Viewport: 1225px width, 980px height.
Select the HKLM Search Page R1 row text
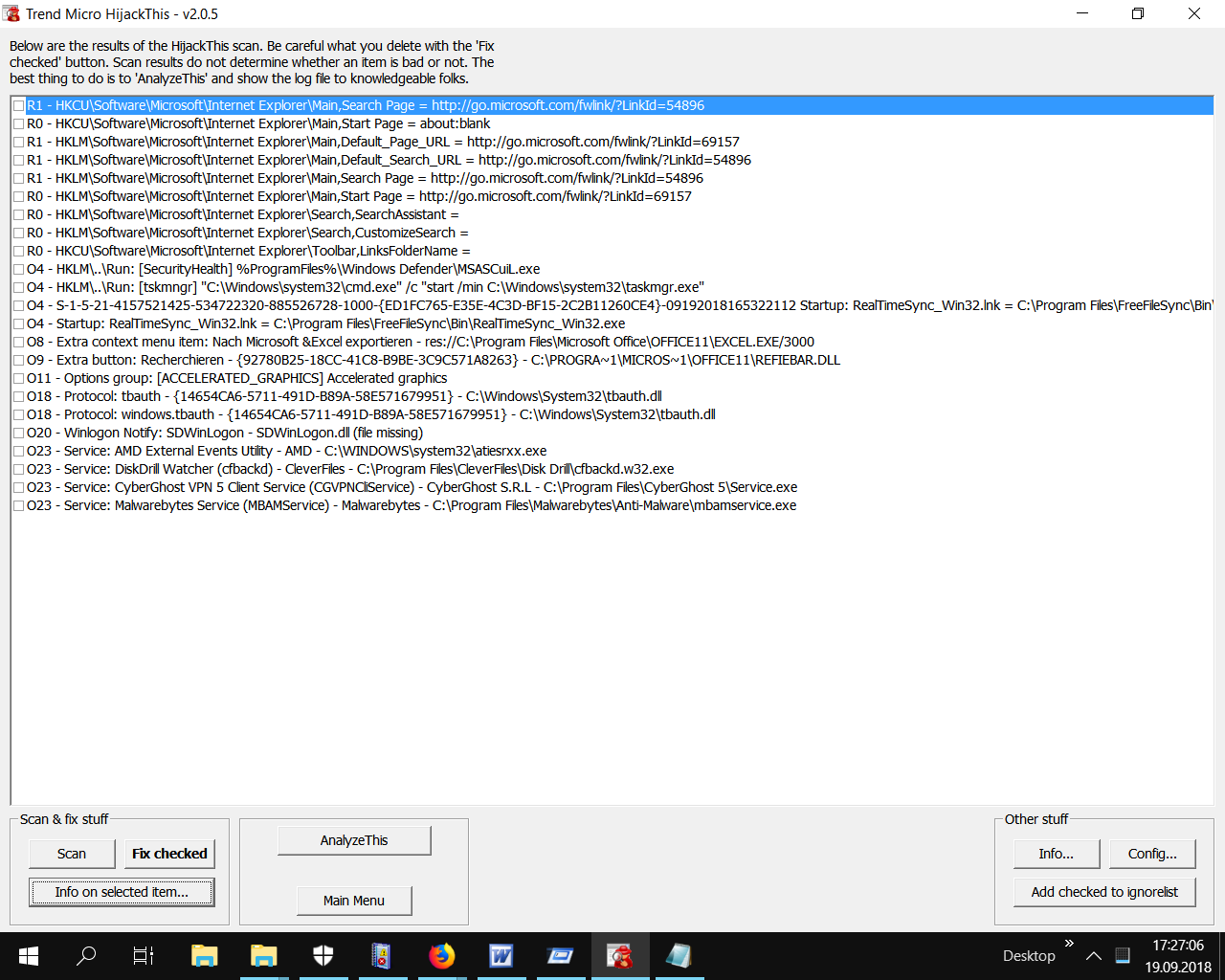(365, 178)
